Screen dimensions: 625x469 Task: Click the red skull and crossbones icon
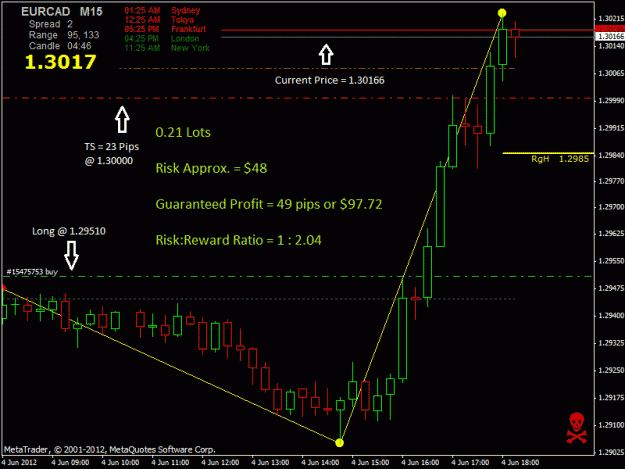(x=577, y=428)
